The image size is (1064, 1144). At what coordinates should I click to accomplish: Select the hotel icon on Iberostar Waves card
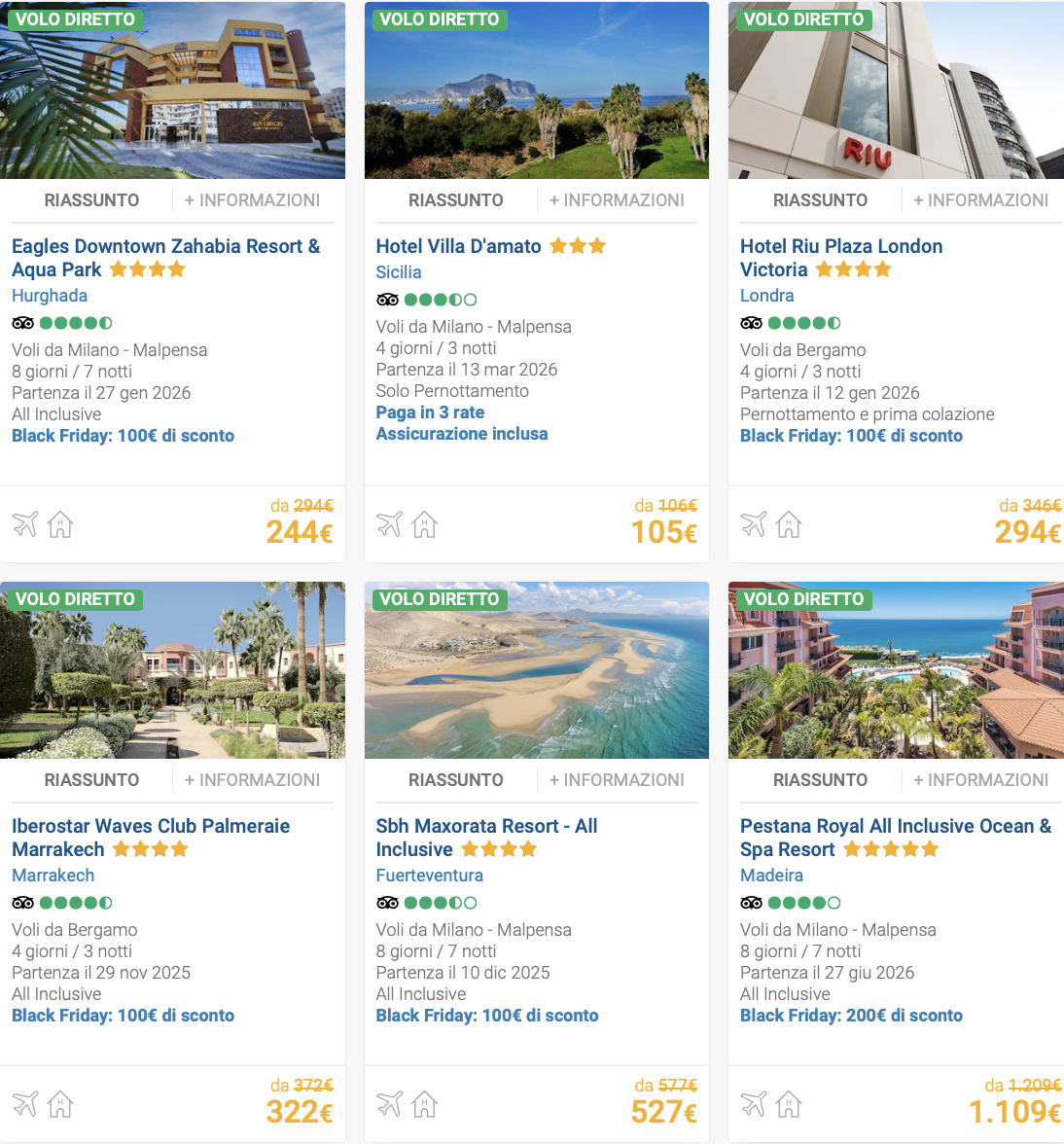click(x=59, y=1103)
